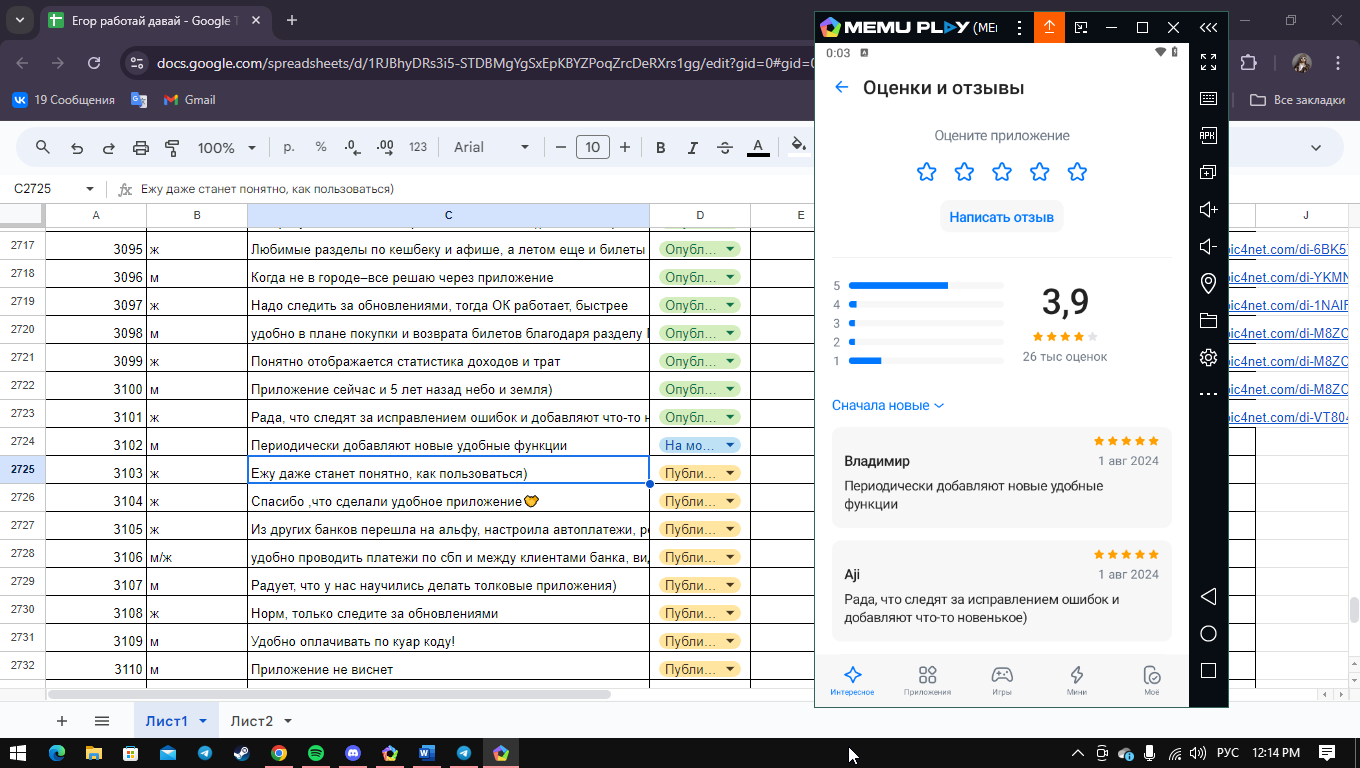This screenshot has height=768, width=1360.
Task: Go back from the ratings and reviews screen
Action: click(x=842, y=88)
